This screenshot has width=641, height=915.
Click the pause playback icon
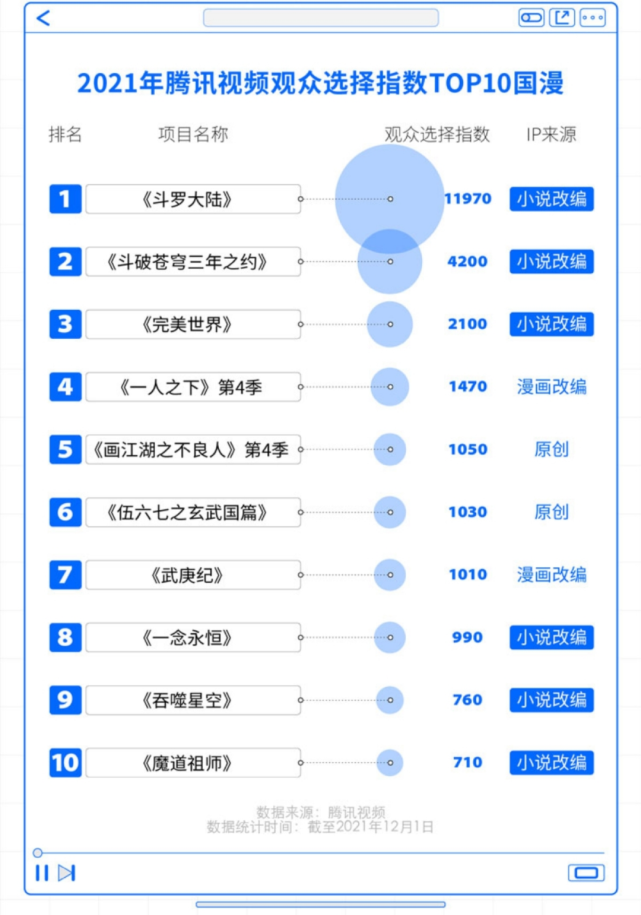click(x=41, y=873)
